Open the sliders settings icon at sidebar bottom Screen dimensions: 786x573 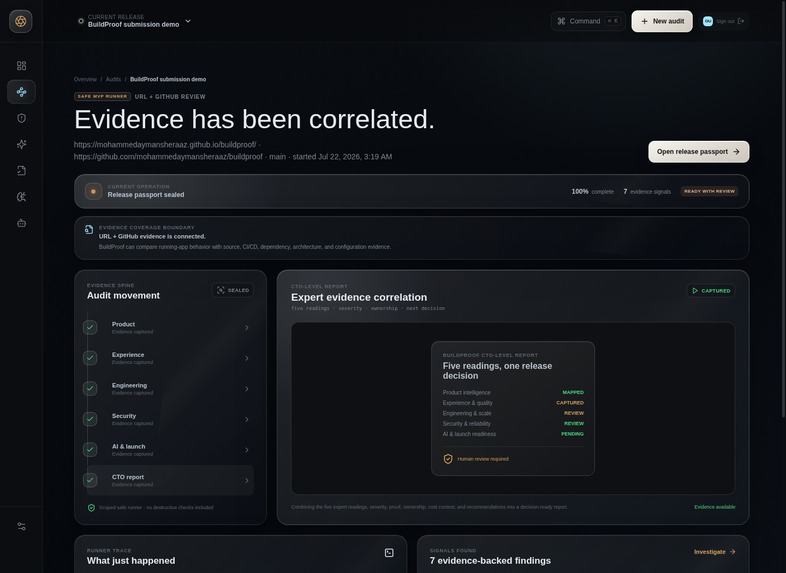(x=22, y=526)
